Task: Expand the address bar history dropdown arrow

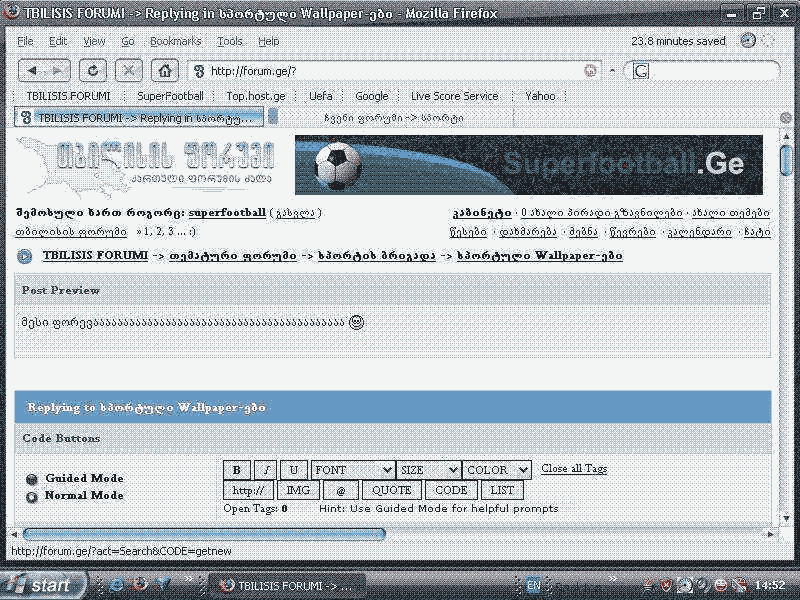Action: (612, 71)
